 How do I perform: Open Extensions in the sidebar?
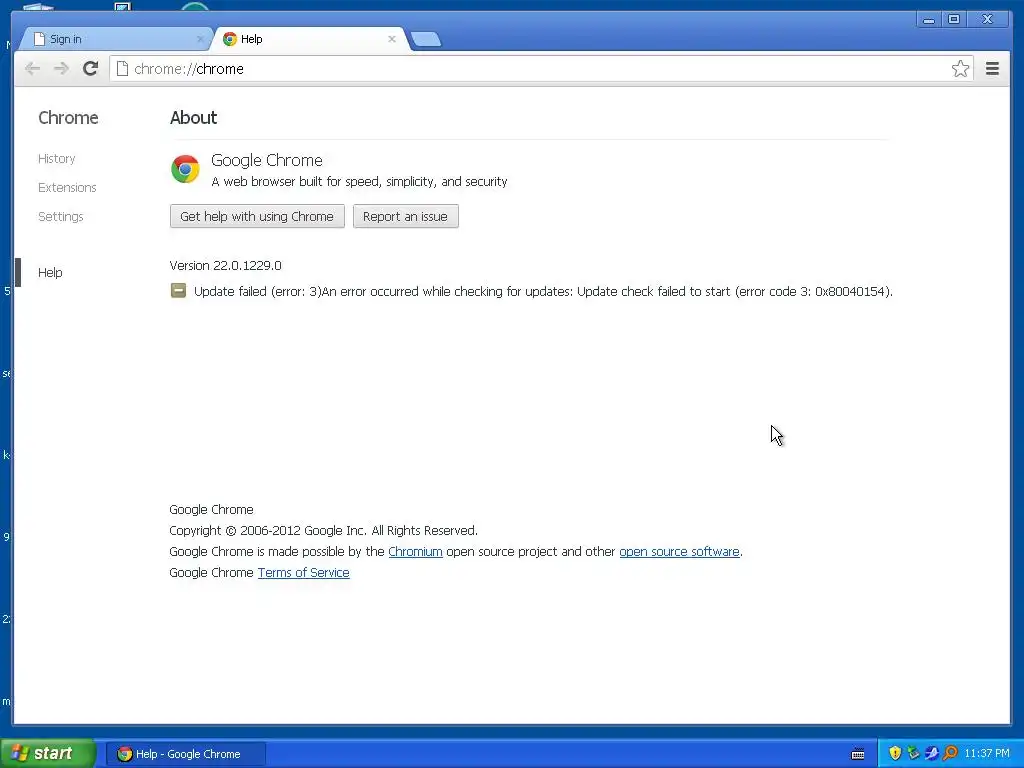[x=67, y=187]
